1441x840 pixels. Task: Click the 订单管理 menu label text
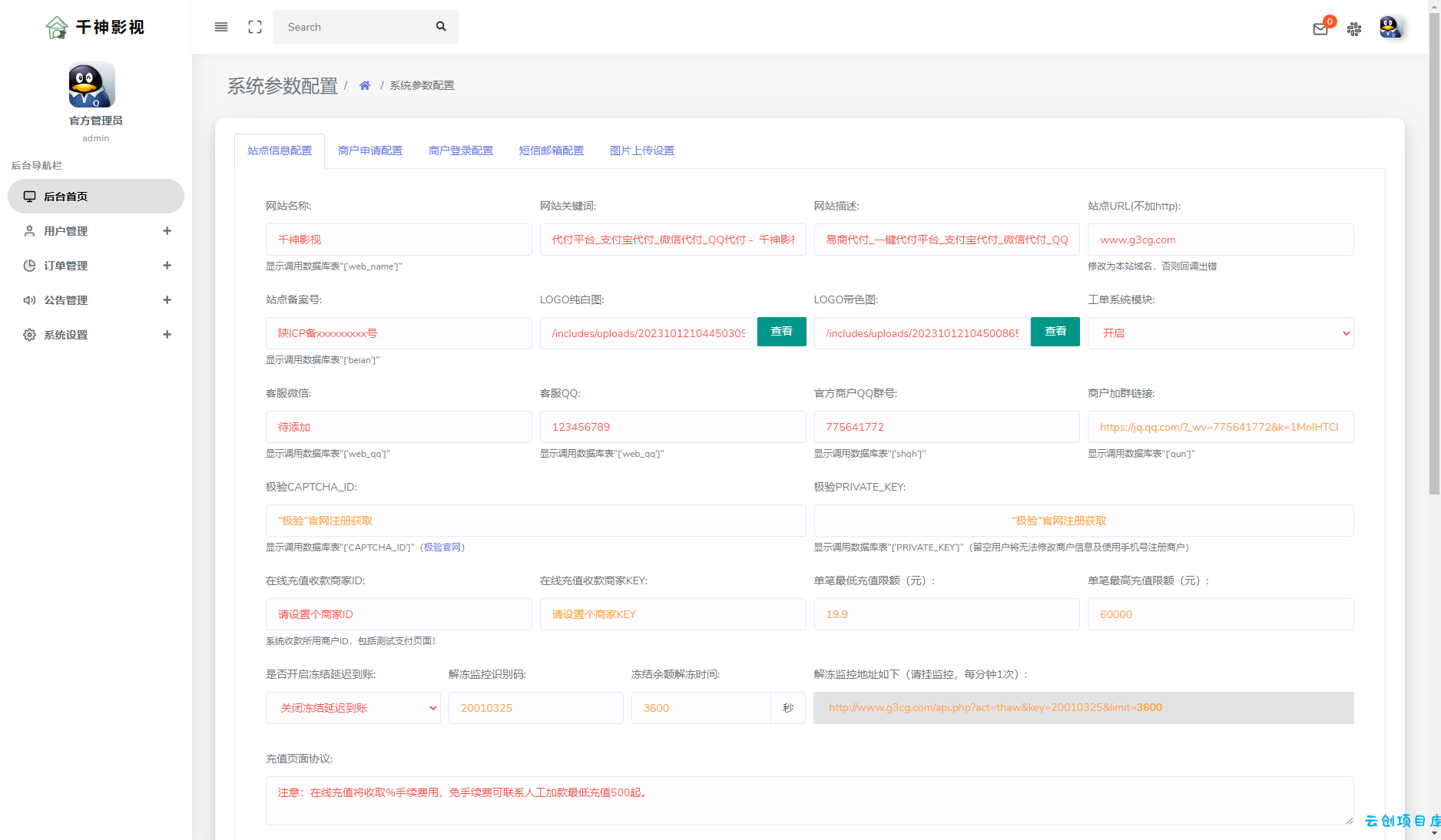click(x=66, y=266)
